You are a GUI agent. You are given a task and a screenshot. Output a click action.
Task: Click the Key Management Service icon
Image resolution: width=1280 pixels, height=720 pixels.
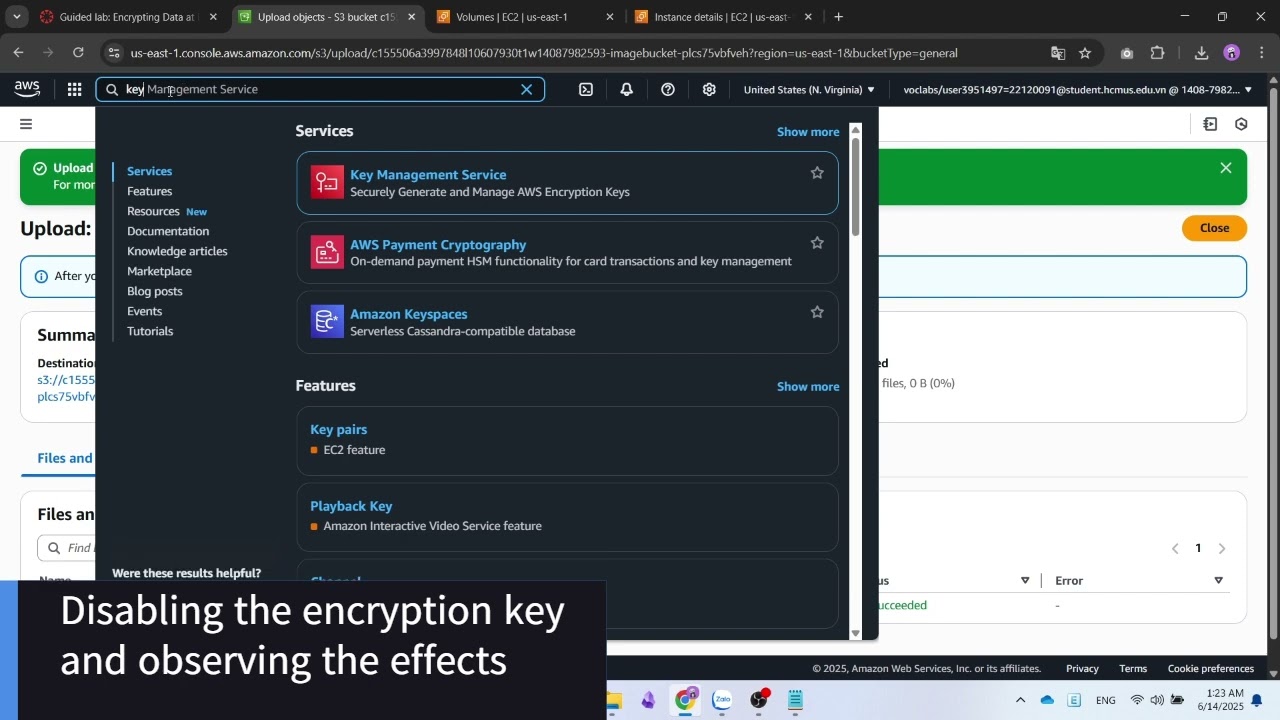click(327, 182)
